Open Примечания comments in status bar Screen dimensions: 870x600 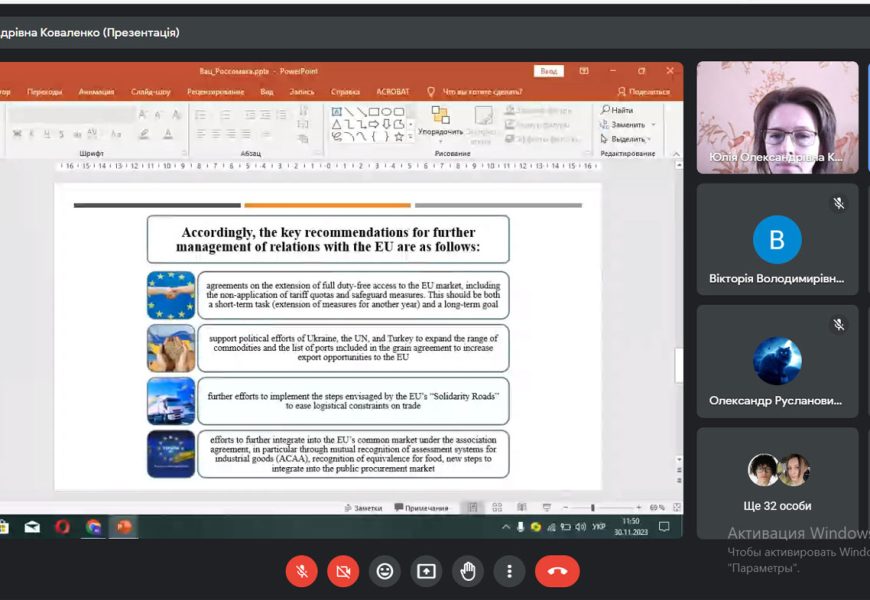pos(422,508)
